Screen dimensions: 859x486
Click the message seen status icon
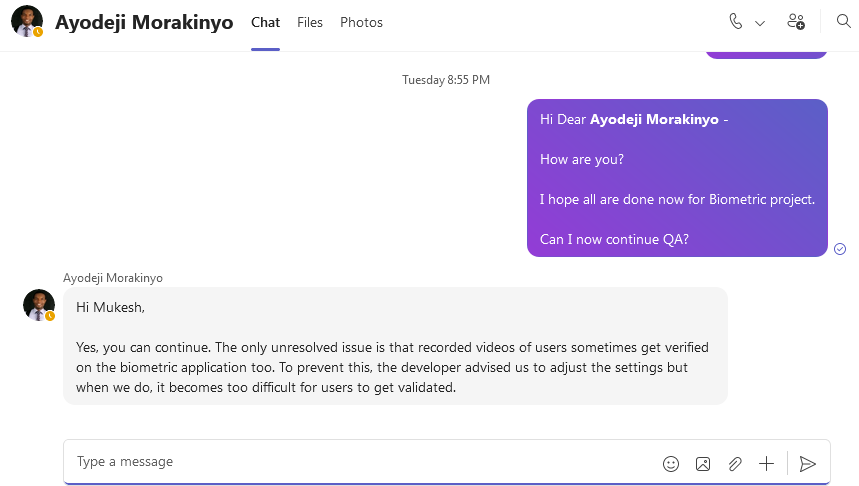[840, 249]
